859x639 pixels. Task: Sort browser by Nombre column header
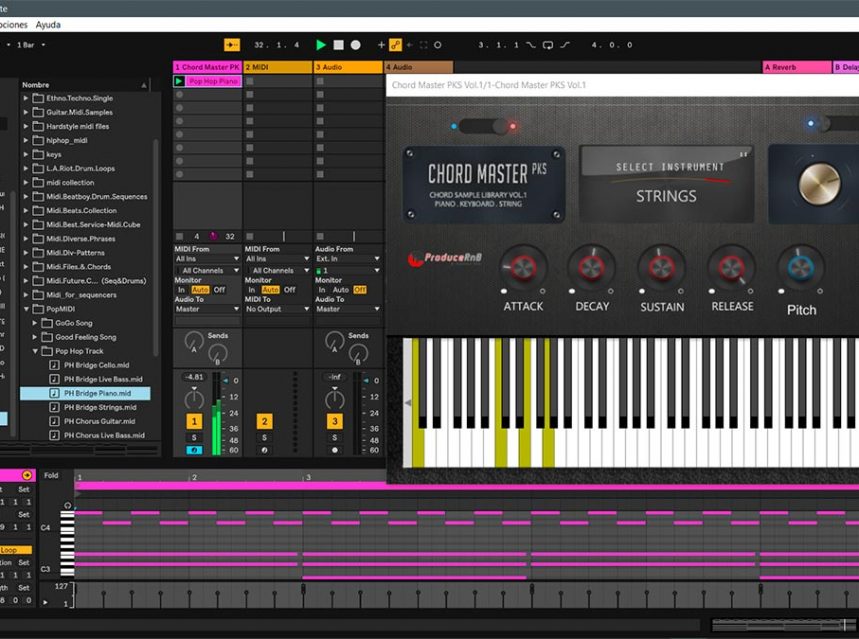(x=84, y=85)
